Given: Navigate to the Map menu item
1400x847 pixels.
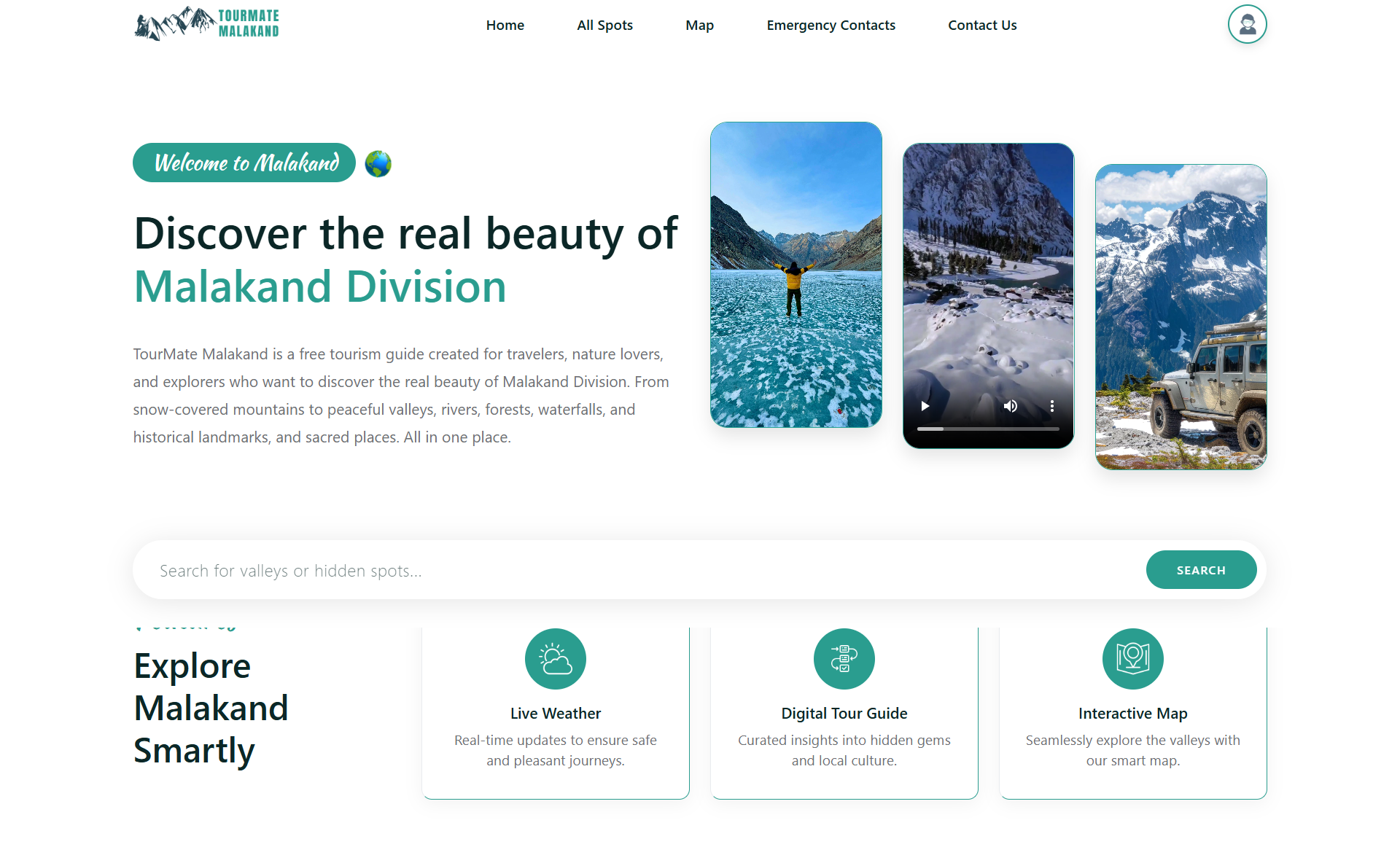Looking at the screenshot, I should (x=699, y=26).
